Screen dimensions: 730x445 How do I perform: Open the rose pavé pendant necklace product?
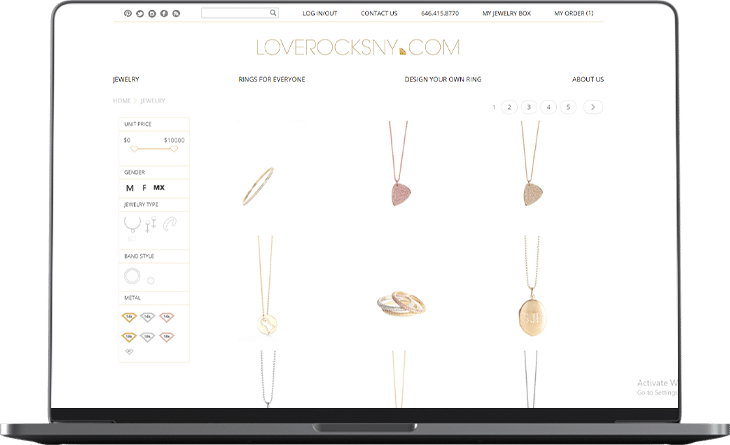tap(399, 163)
